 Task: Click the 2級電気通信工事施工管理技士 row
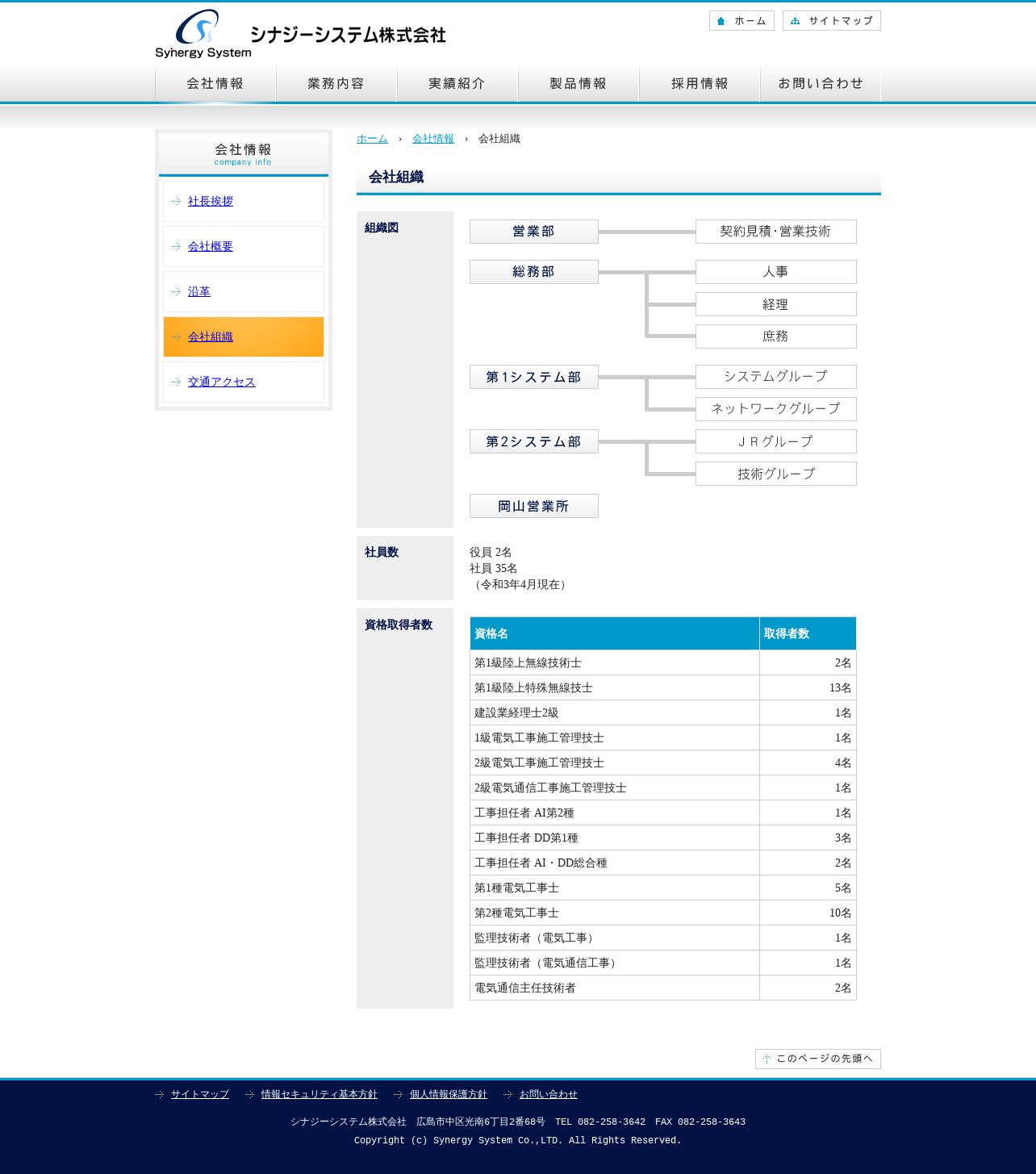pyautogui.click(x=663, y=788)
